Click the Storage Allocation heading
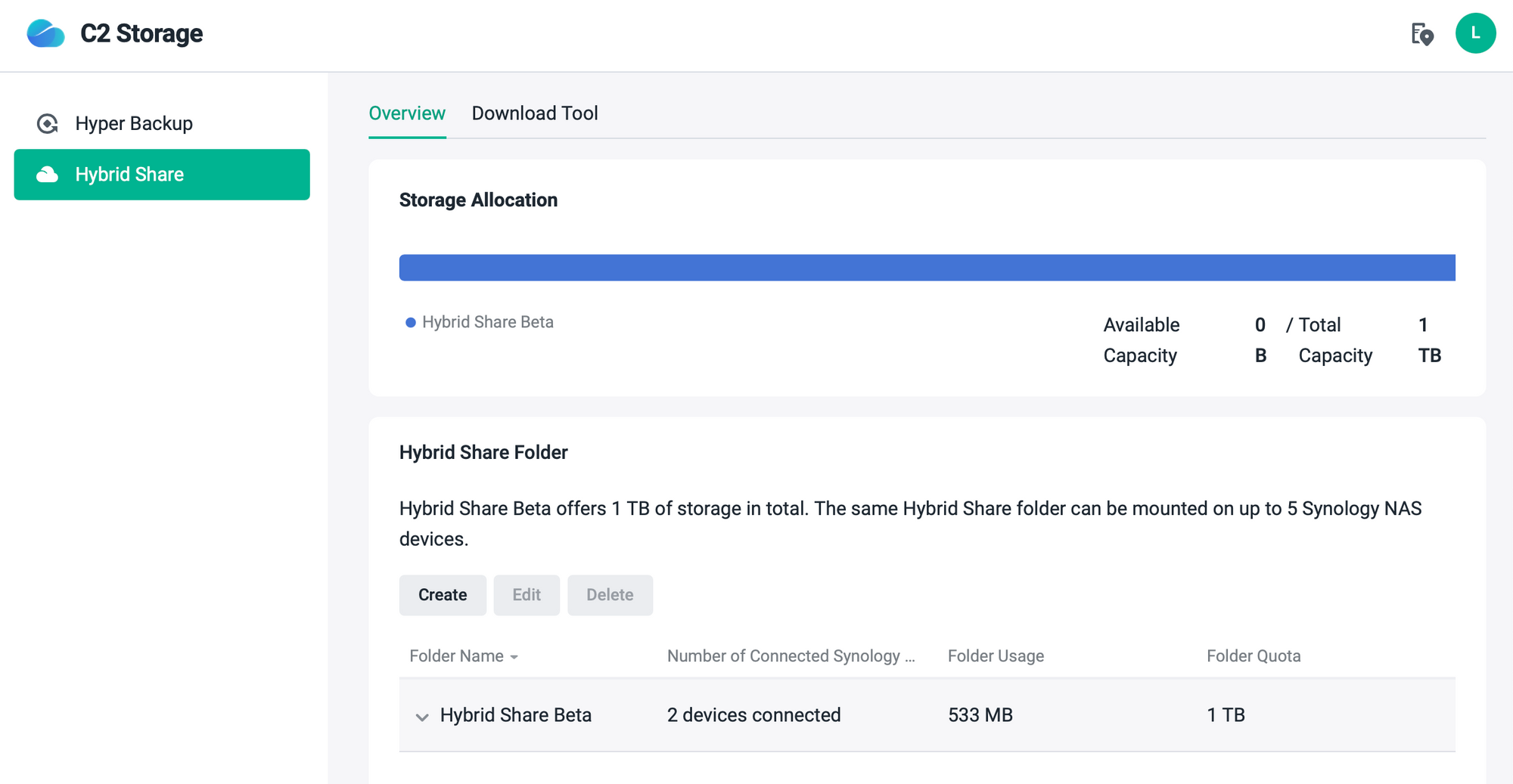 [478, 200]
